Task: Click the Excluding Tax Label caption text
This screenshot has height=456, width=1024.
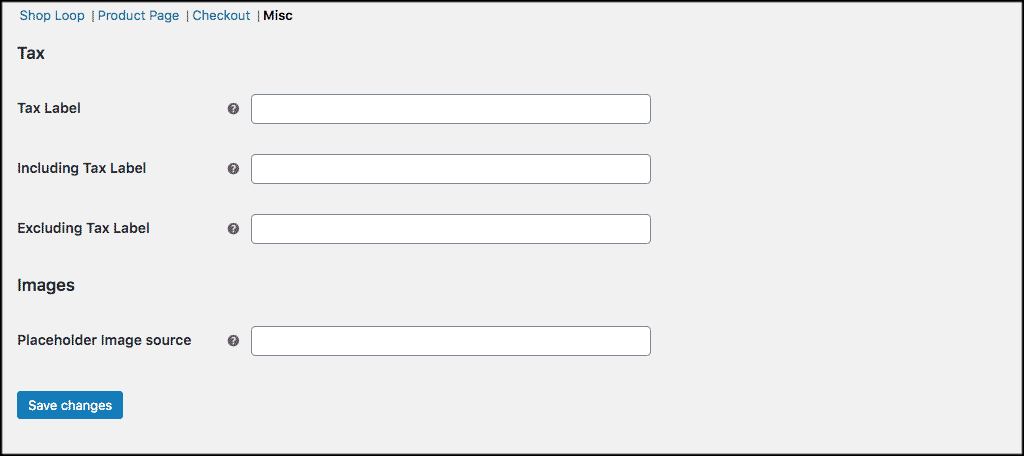Action: (x=84, y=228)
